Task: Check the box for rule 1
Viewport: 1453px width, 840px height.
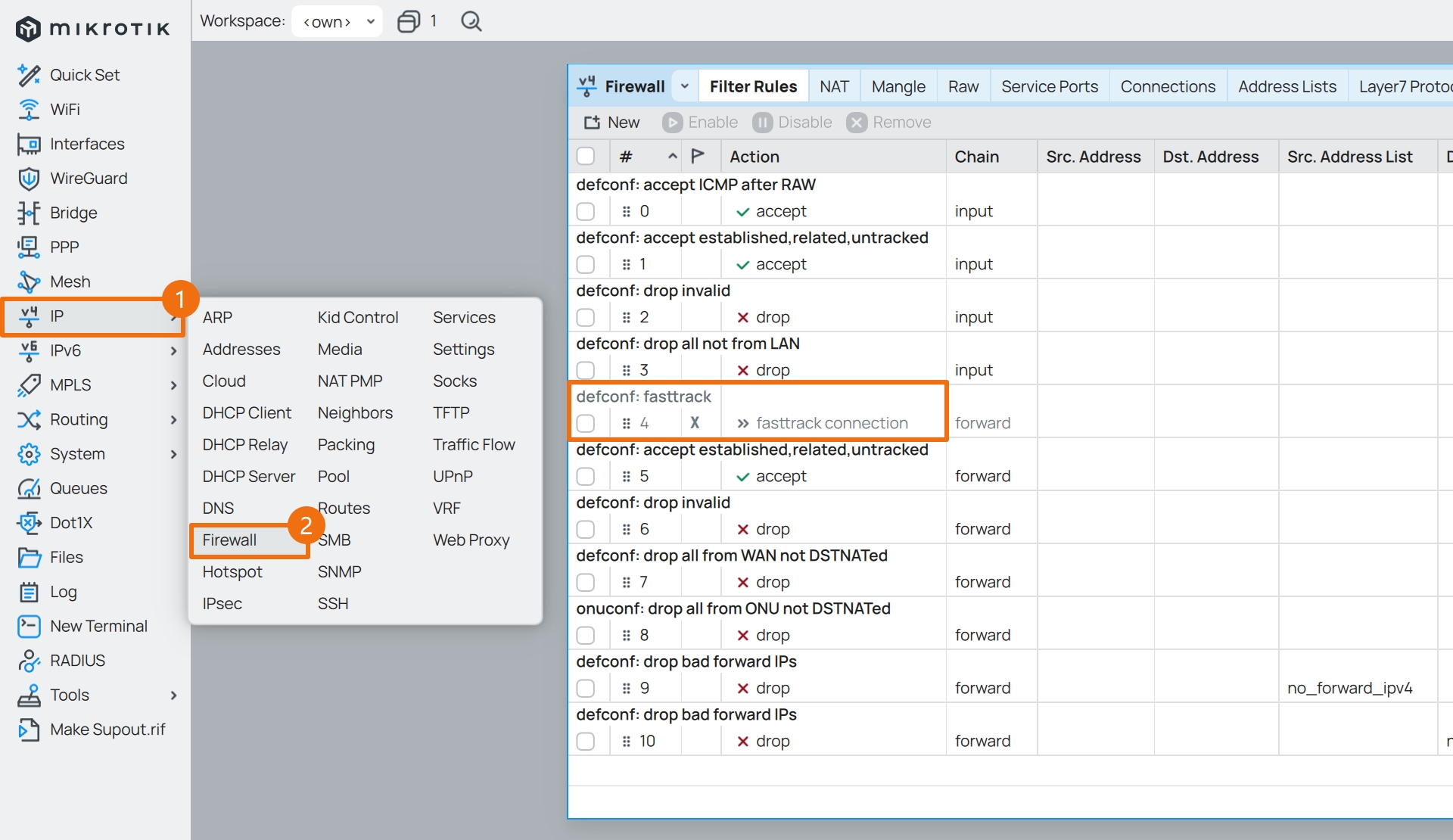Action: pyautogui.click(x=586, y=264)
